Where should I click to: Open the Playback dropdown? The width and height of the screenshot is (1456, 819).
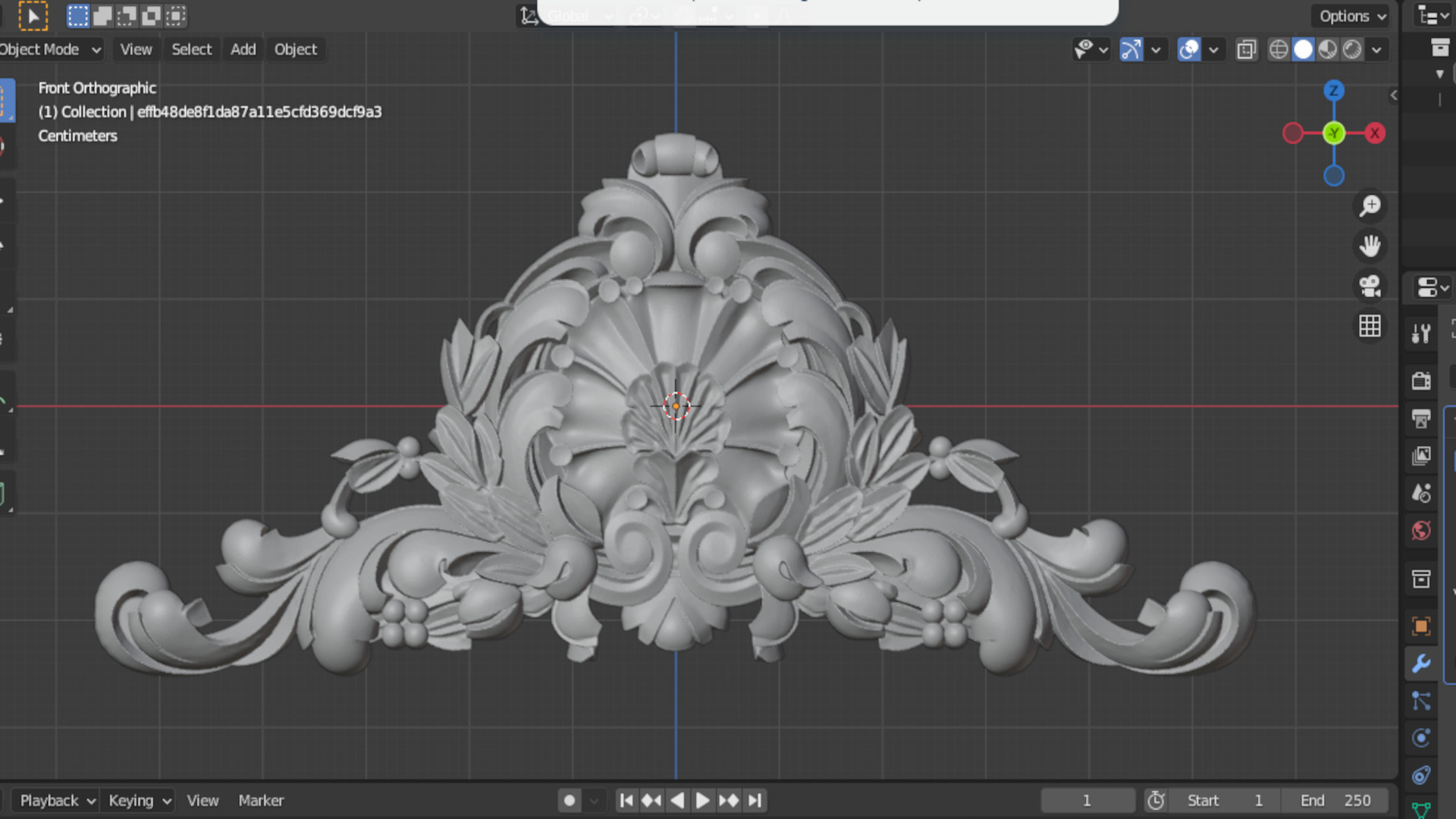point(58,801)
